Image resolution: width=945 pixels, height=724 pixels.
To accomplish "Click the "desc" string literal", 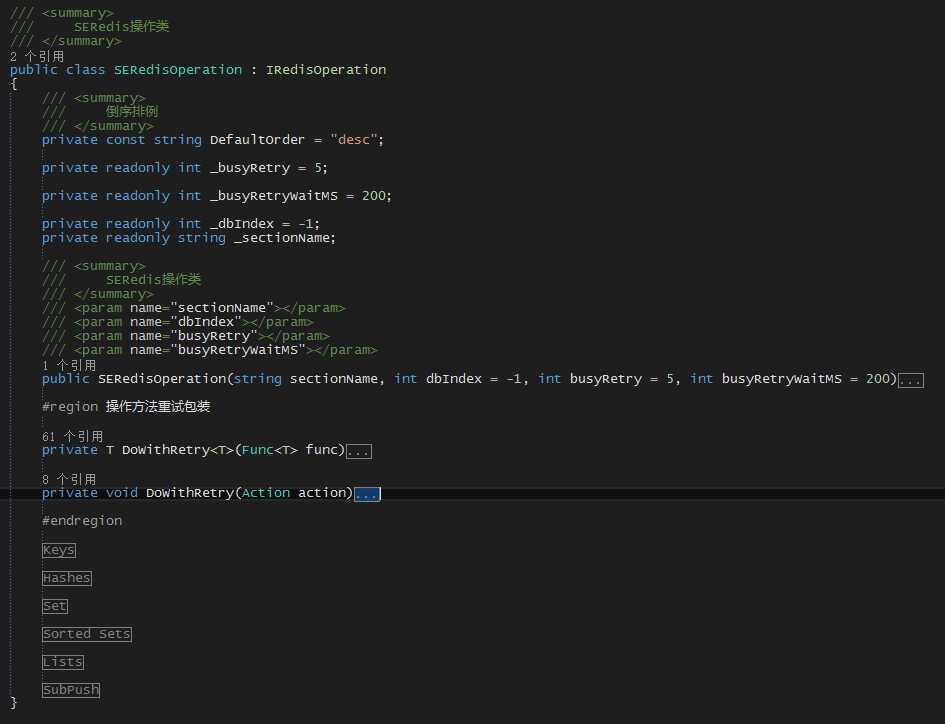I will pyautogui.click(x=354, y=140).
